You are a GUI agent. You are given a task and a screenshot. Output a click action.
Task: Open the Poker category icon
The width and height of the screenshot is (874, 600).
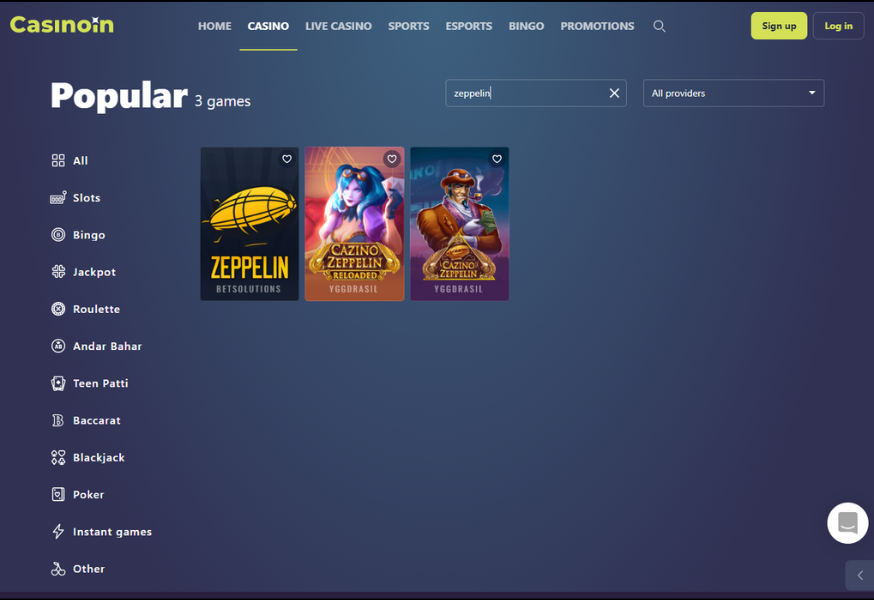[58, 495]
